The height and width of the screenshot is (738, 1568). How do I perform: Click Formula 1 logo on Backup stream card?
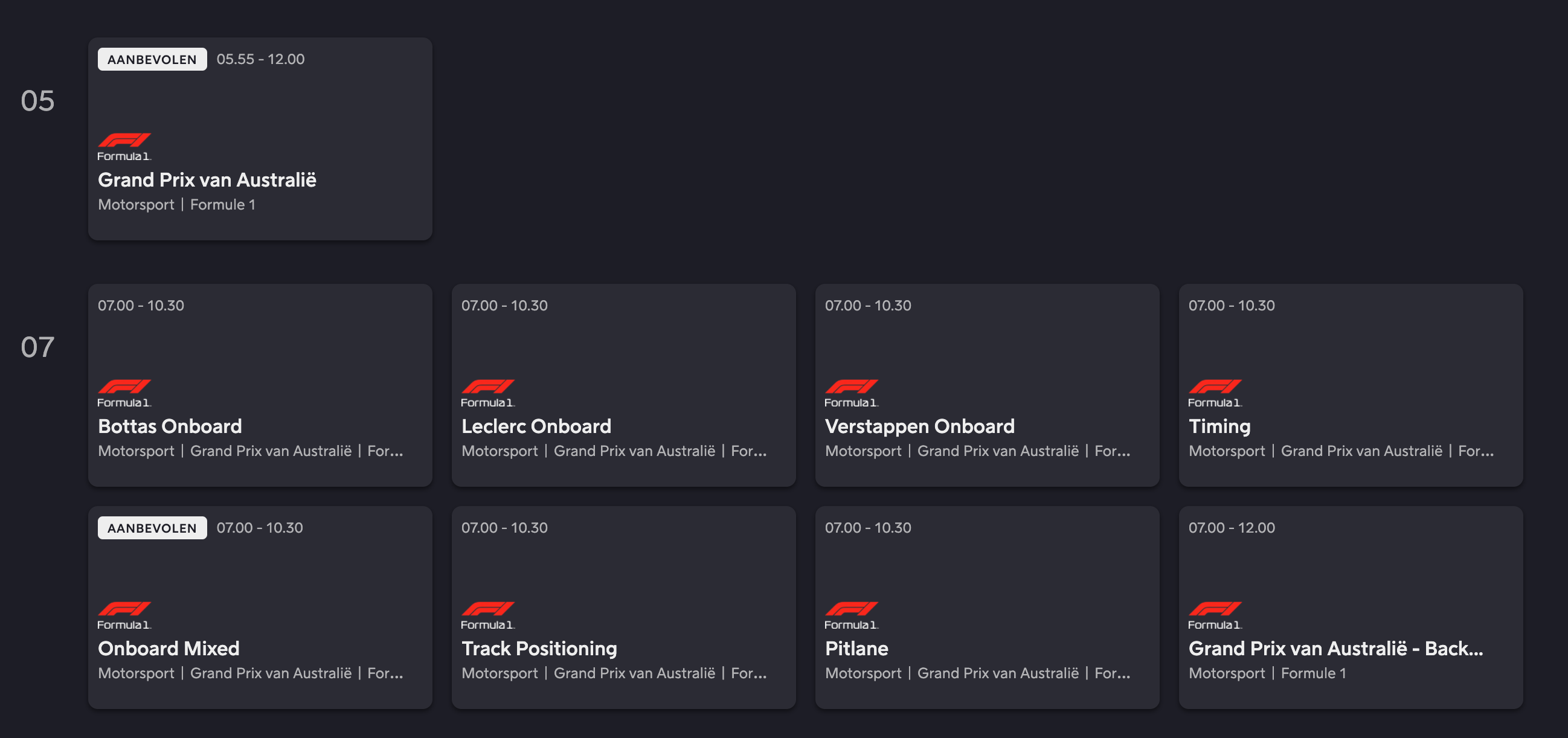(x=1215, y=615)
